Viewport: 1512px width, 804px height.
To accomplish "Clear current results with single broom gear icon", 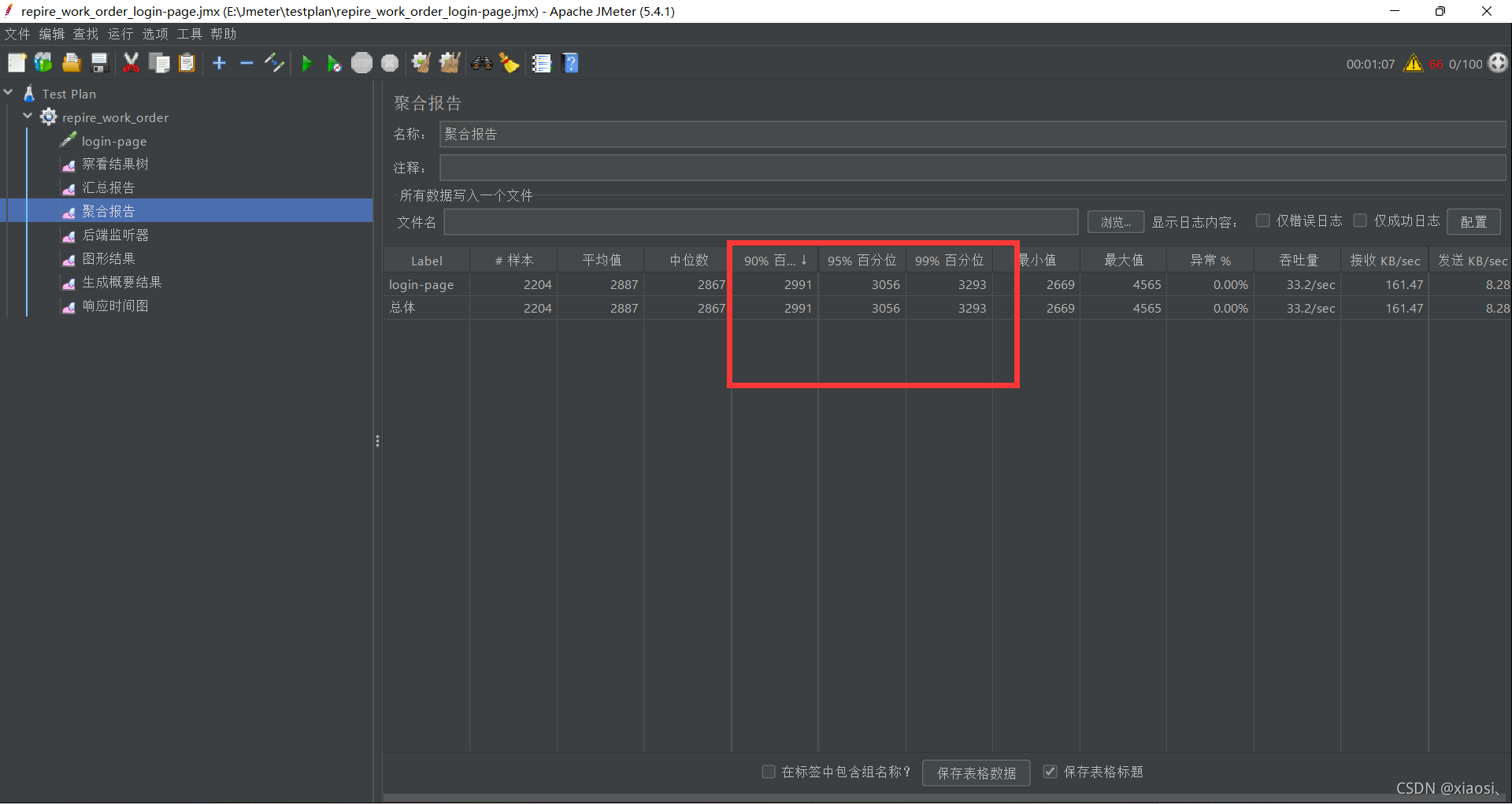I will pos(421,63).
